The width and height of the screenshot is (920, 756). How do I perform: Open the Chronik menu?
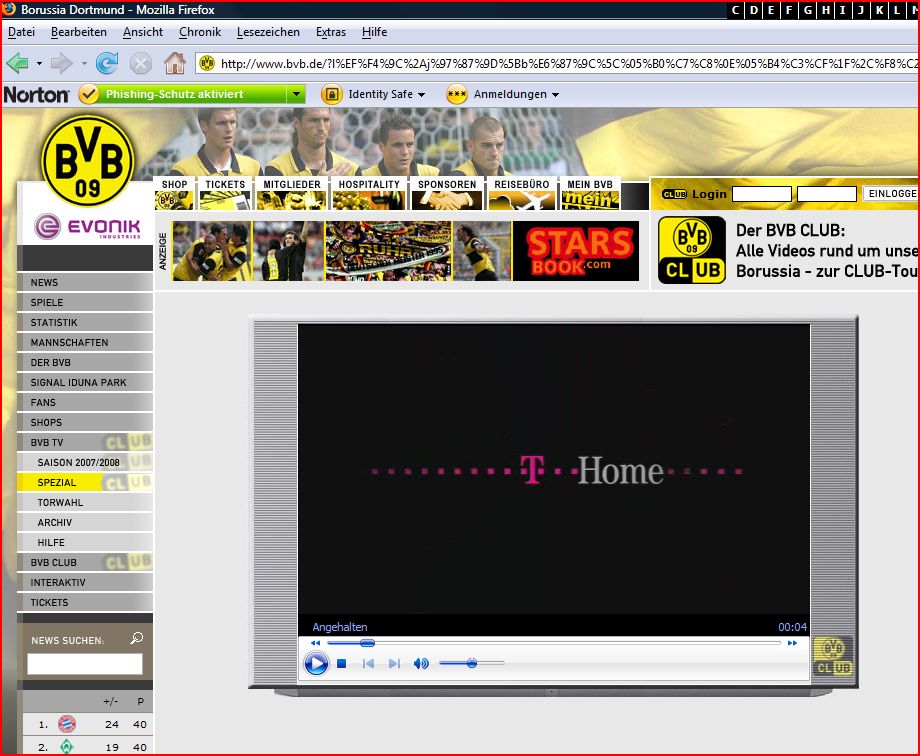click(x=200, y=32)
